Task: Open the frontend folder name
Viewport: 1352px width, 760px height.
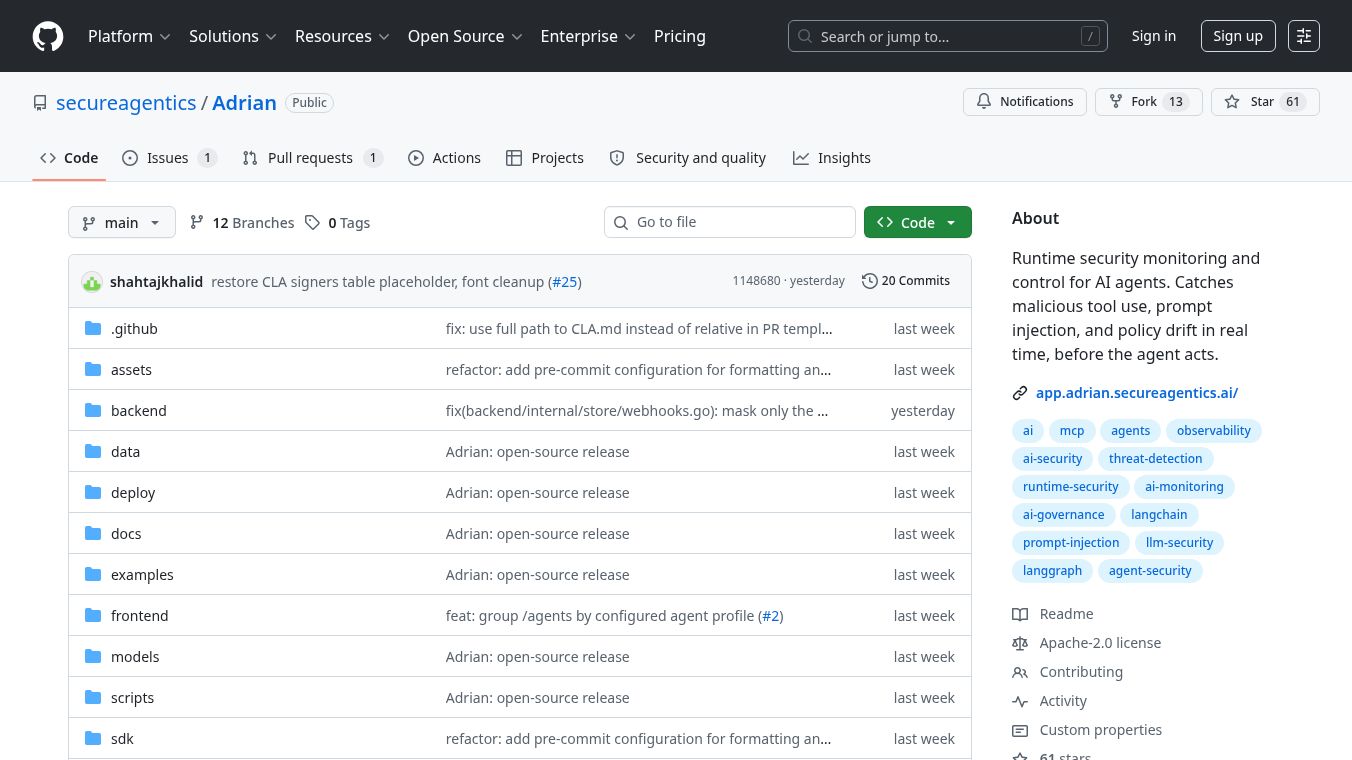Action: [139, 615]
